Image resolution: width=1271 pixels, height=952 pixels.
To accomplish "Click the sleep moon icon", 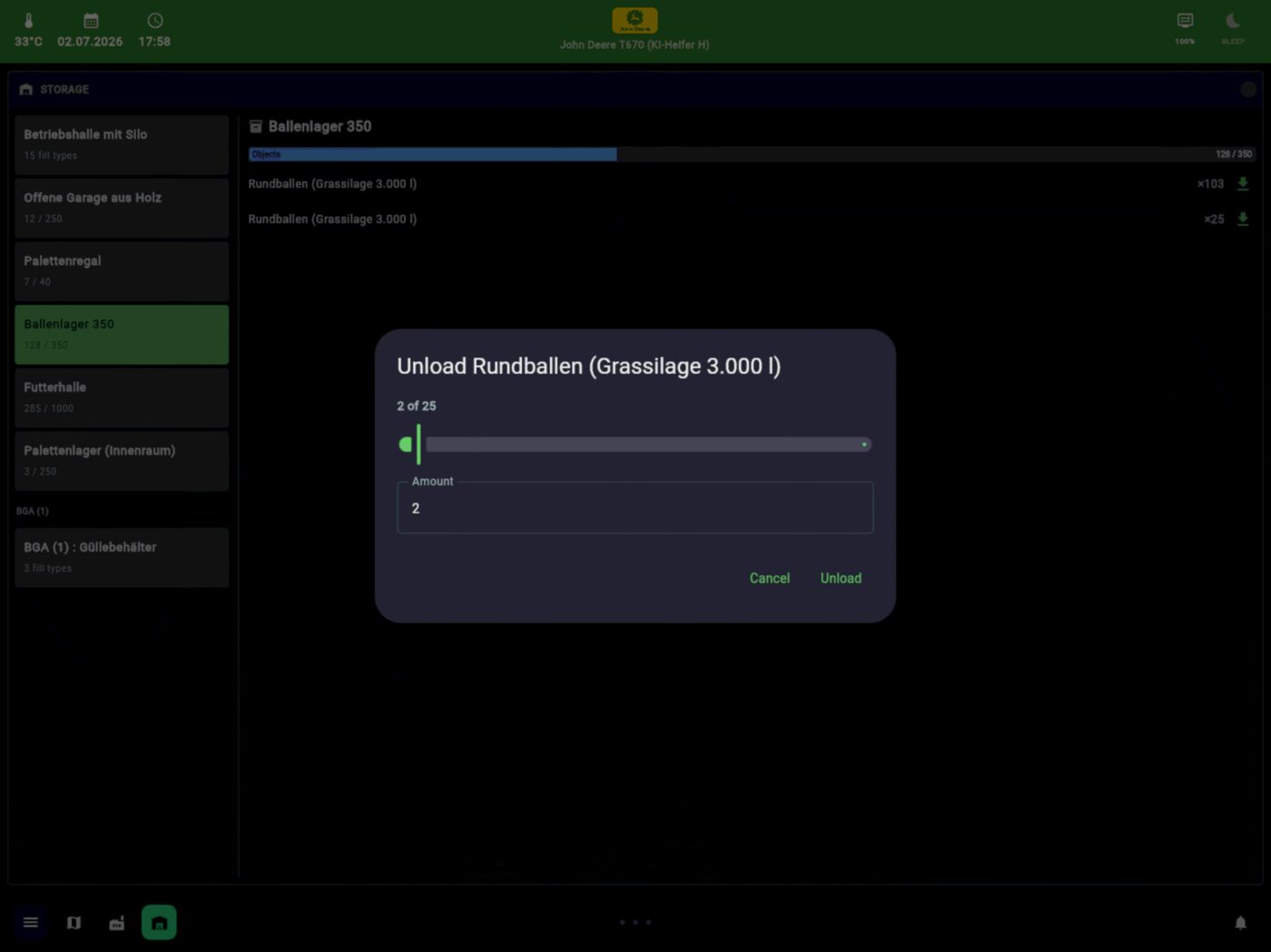I will (1233, 20).
